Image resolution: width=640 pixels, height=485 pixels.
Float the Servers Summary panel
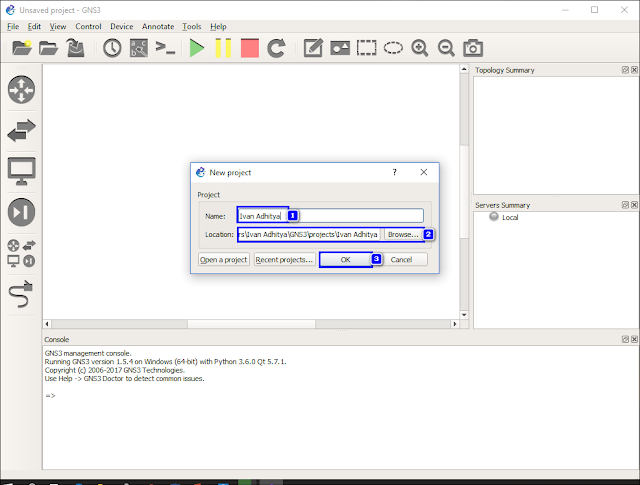[x=625, y=205]
